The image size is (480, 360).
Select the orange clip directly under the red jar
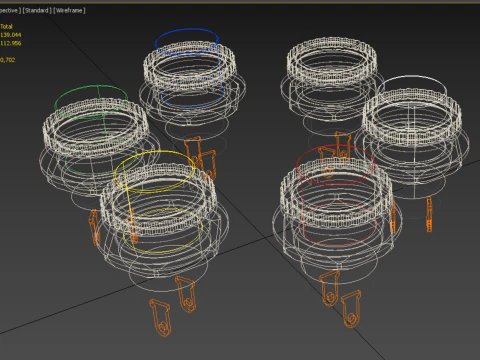(x=330, y=287)
